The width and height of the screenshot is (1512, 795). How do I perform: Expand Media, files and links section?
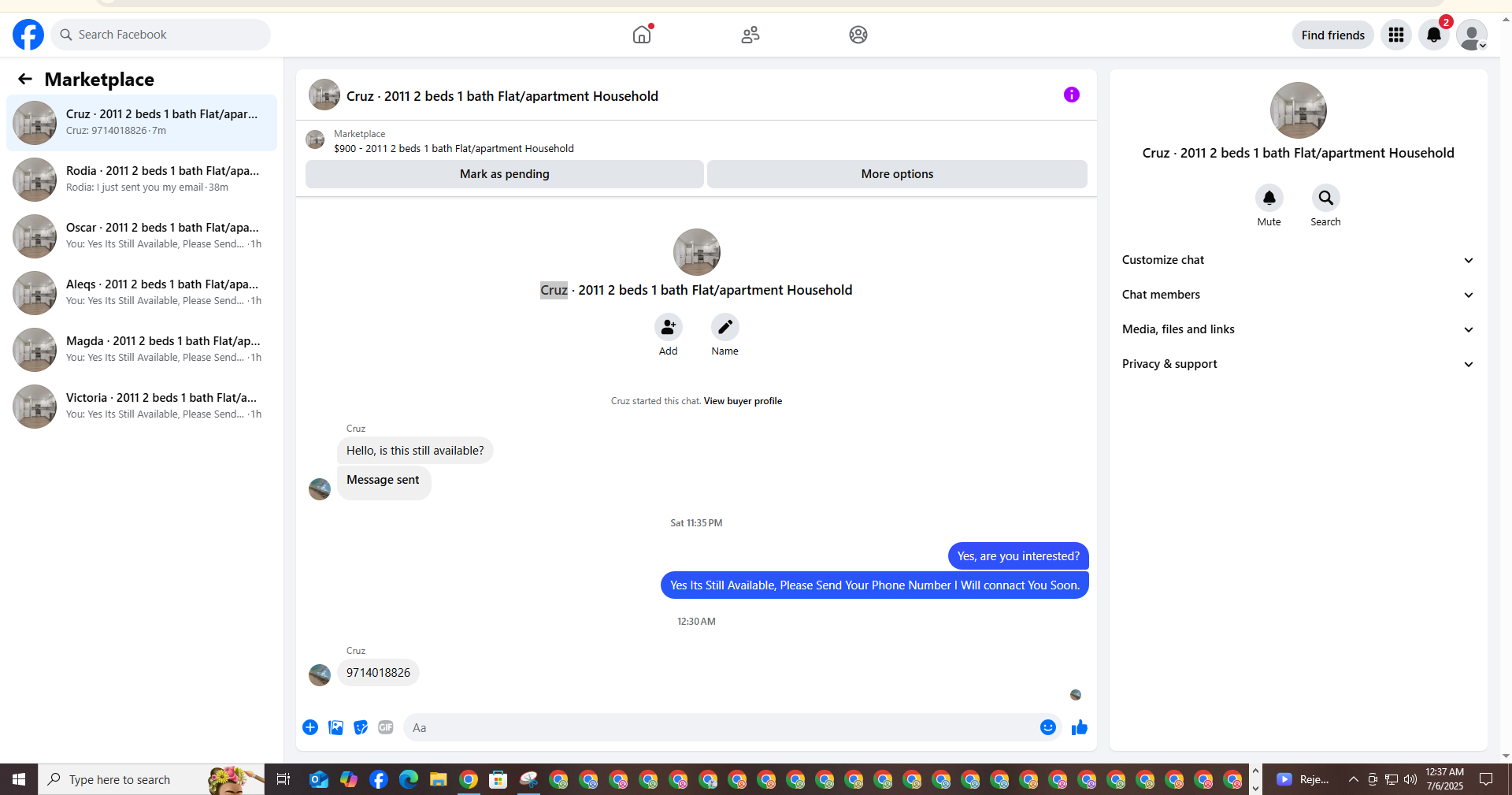(x=1298, y=329)
